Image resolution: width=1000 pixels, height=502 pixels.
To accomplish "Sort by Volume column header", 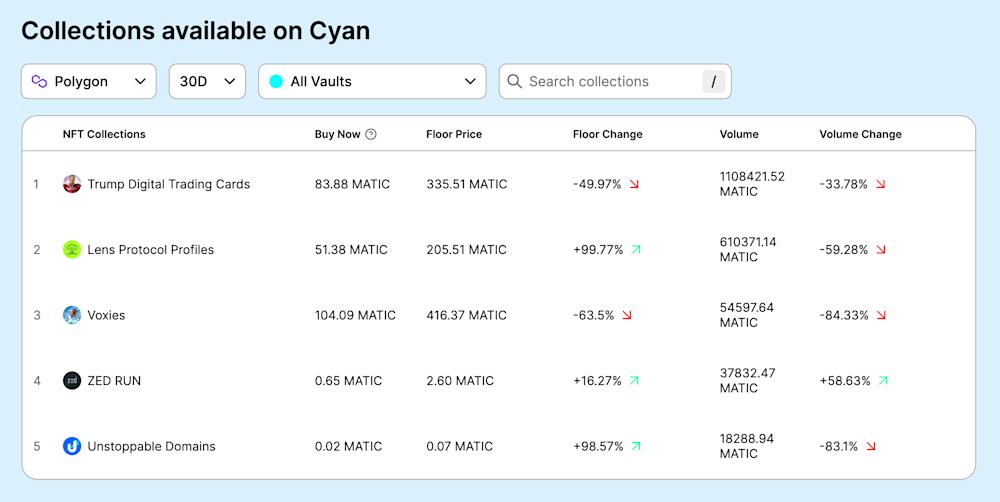I will click(x=739, y=134).
